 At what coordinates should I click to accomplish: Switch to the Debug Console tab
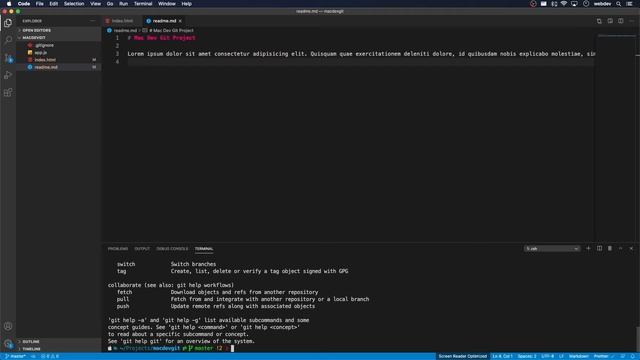[172, 249]
